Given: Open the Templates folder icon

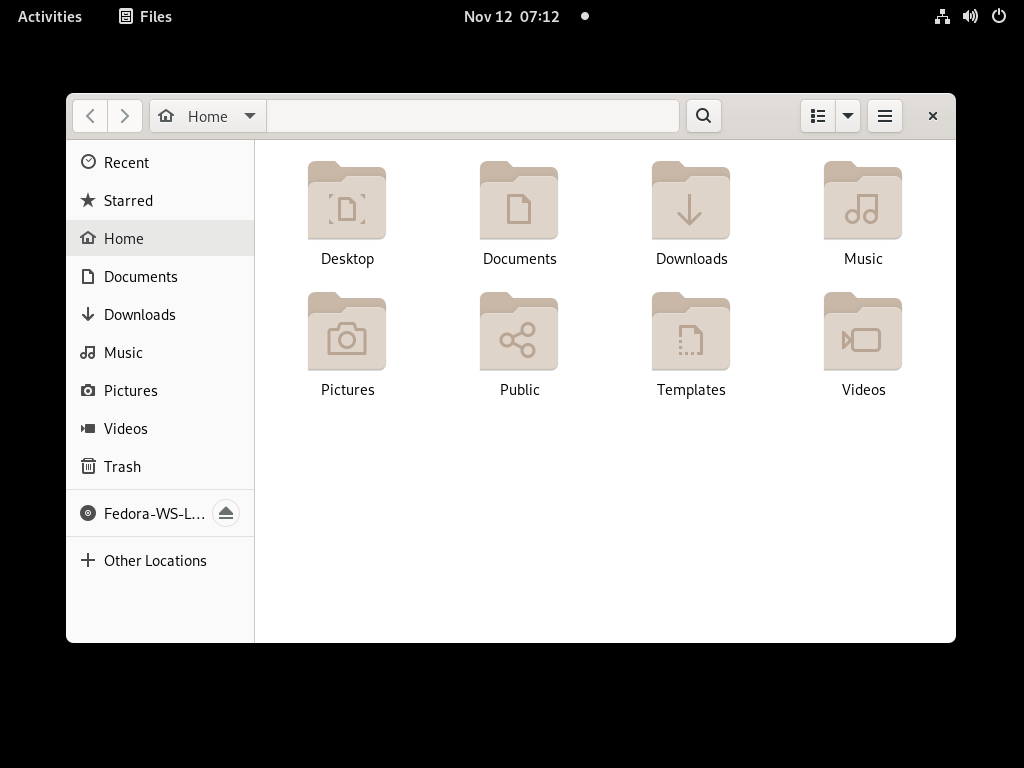Looking at the screenshot, I should 691,332.
